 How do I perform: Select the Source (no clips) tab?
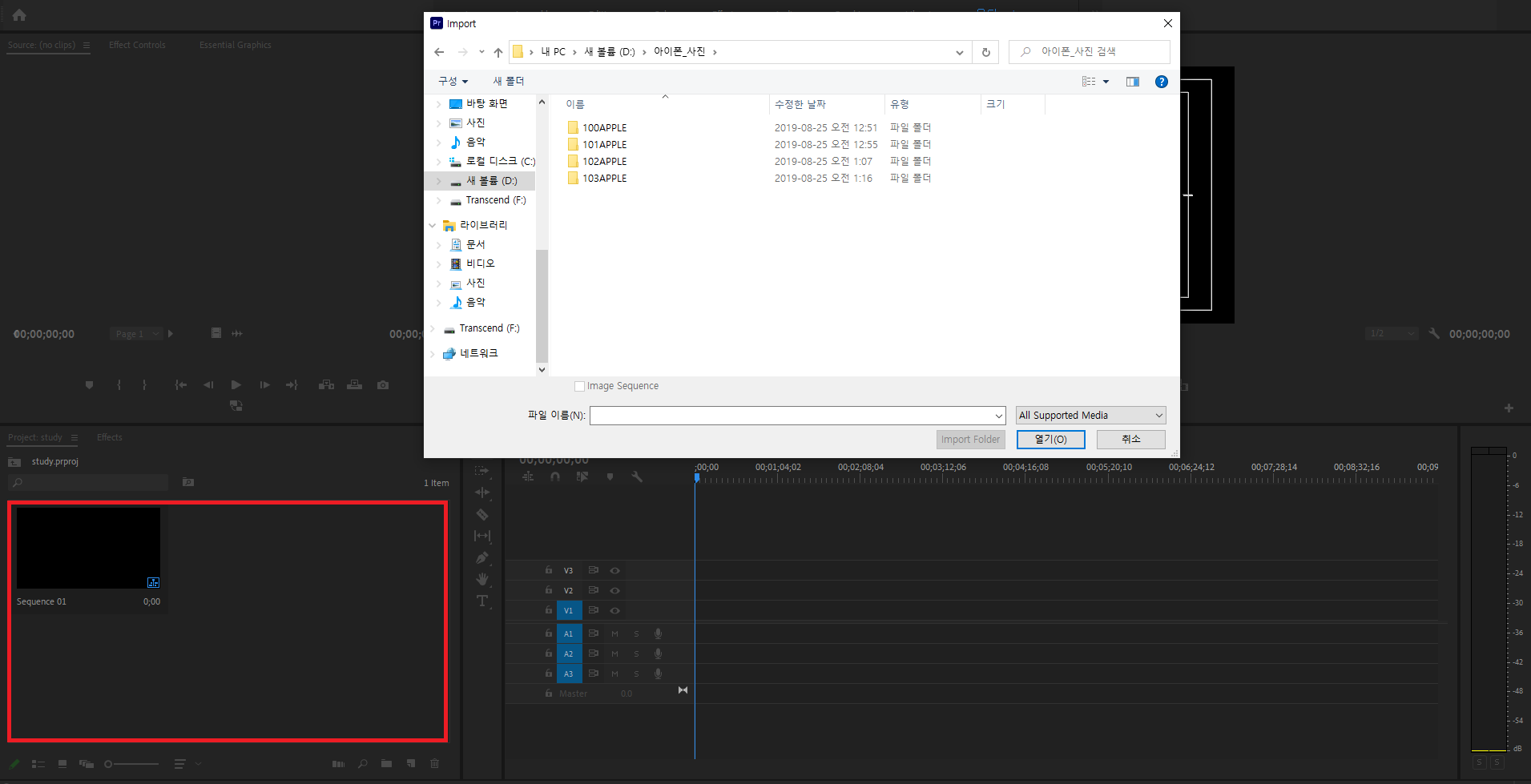coord(41,45)
